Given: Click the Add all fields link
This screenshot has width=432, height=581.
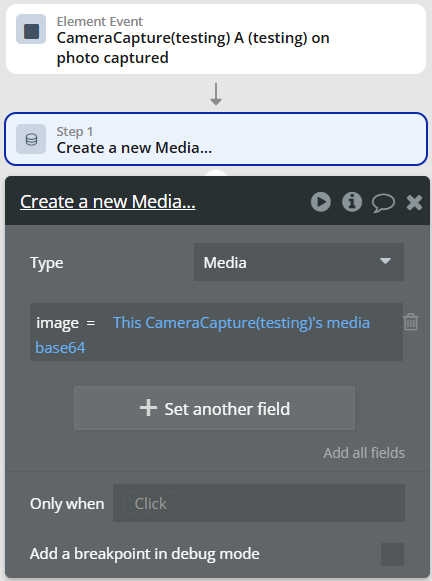Looking at the screenshot, I should coord(364,453).
